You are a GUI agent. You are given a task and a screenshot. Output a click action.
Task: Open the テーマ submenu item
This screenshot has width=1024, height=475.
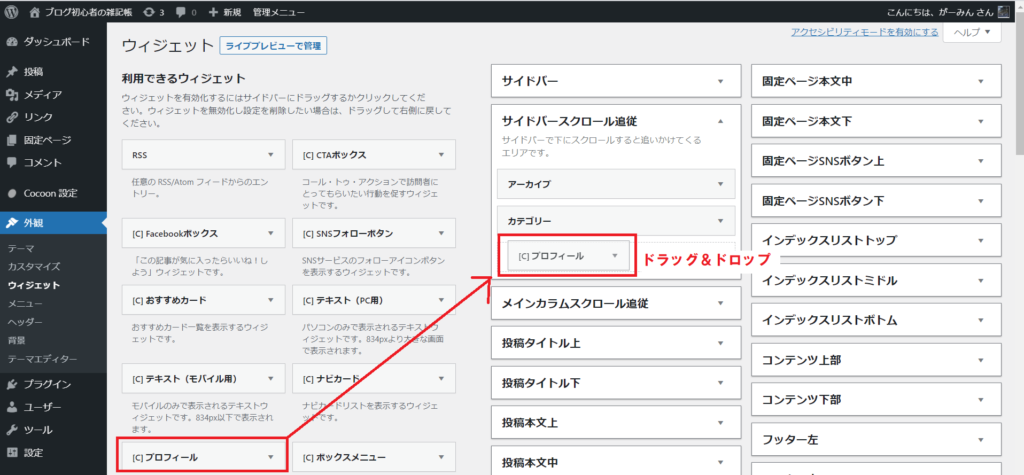tap(21, 248)
